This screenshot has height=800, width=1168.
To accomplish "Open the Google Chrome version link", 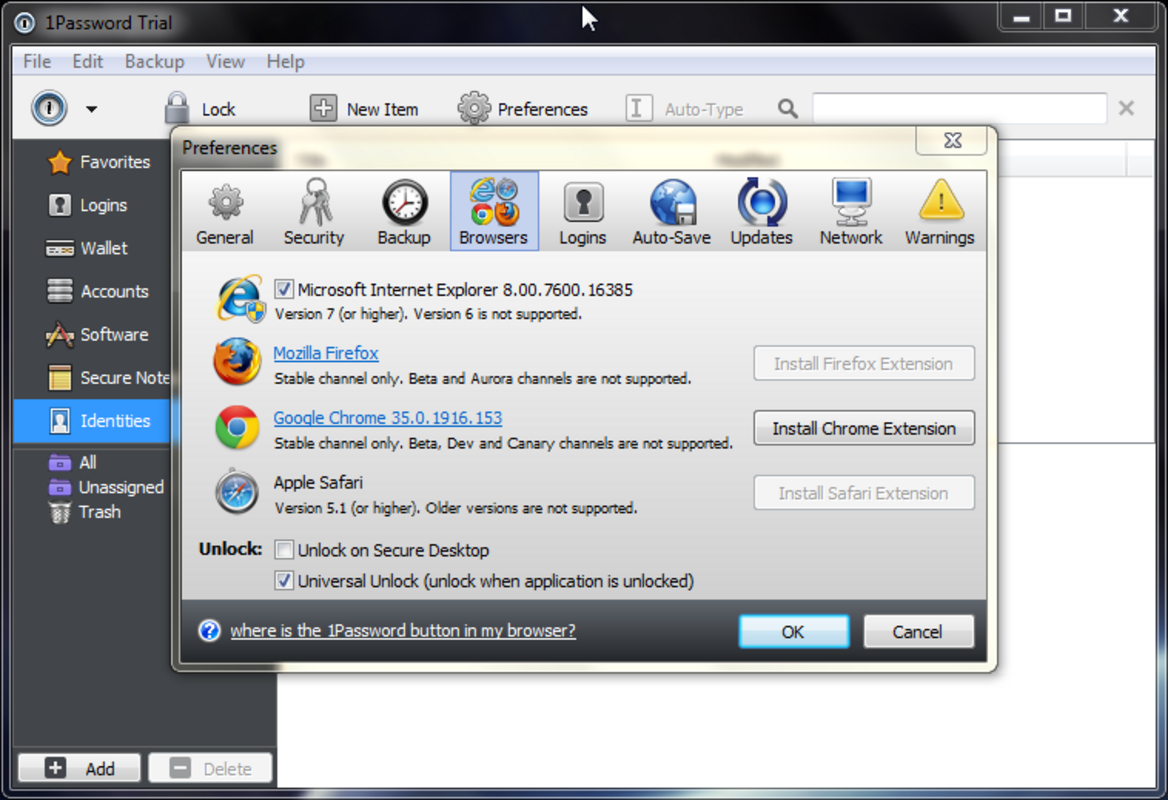I will pyautogui.click(x=387, y=417).
